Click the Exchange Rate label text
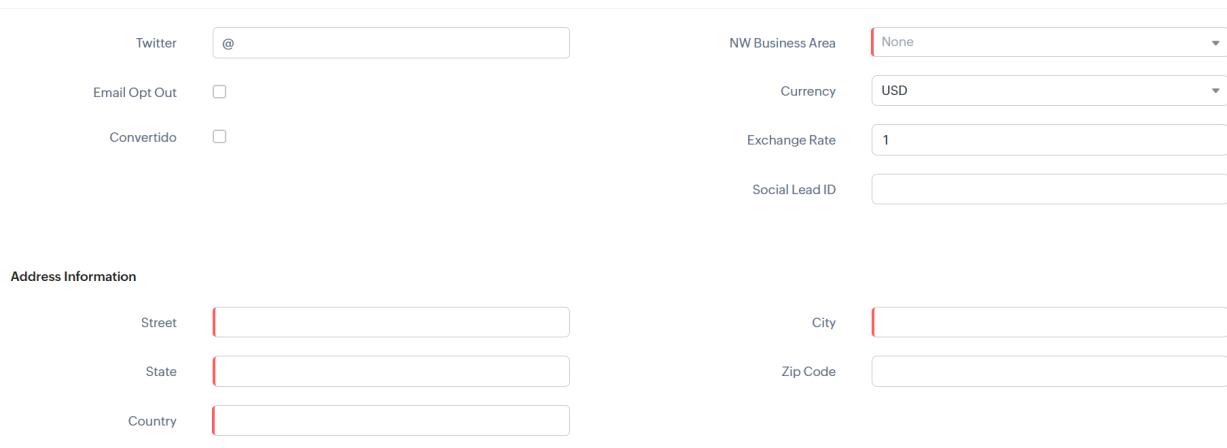Image resolution: width=1227 pixels, height=448 pixels. [791, 141]
